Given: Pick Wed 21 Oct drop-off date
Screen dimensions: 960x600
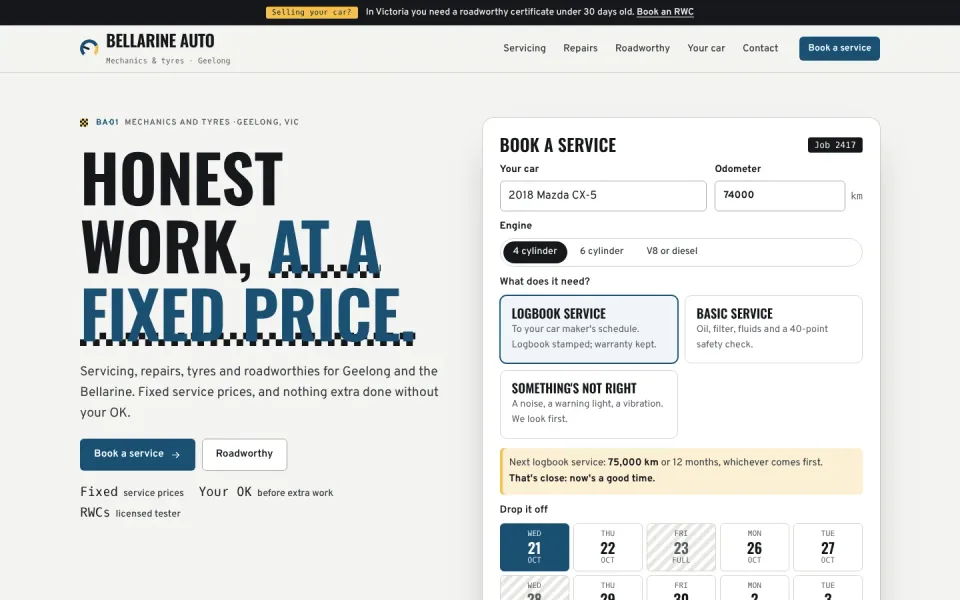Looking at the screenshot, I should 534,547.
